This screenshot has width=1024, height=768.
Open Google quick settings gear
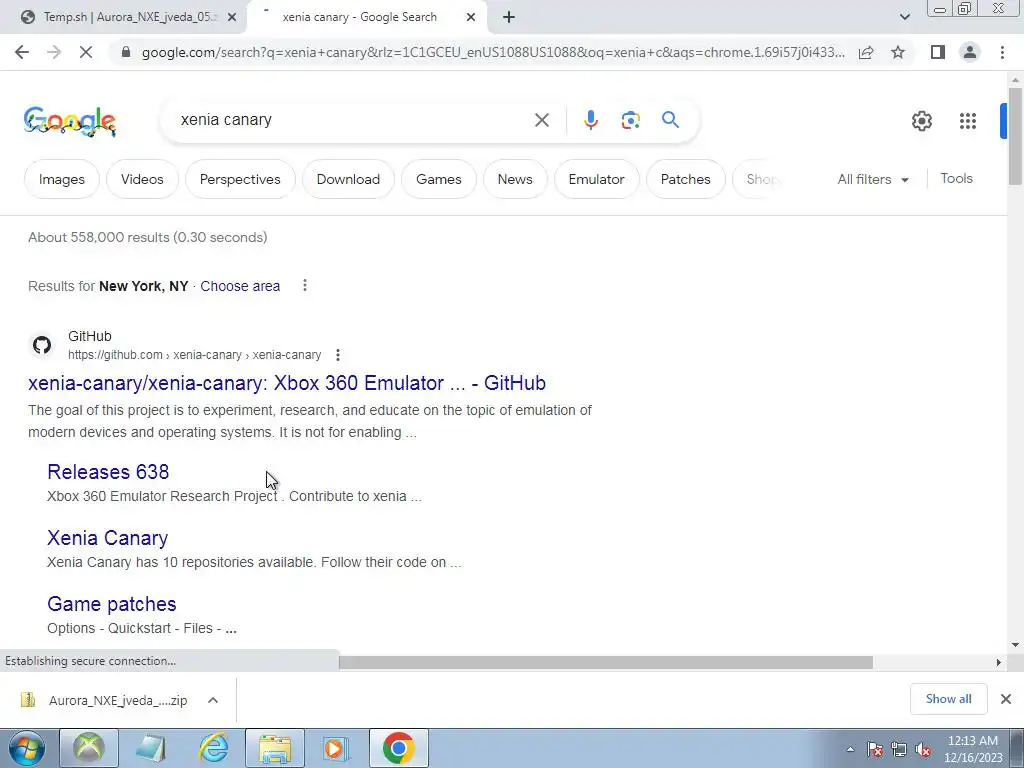(921, 121)
